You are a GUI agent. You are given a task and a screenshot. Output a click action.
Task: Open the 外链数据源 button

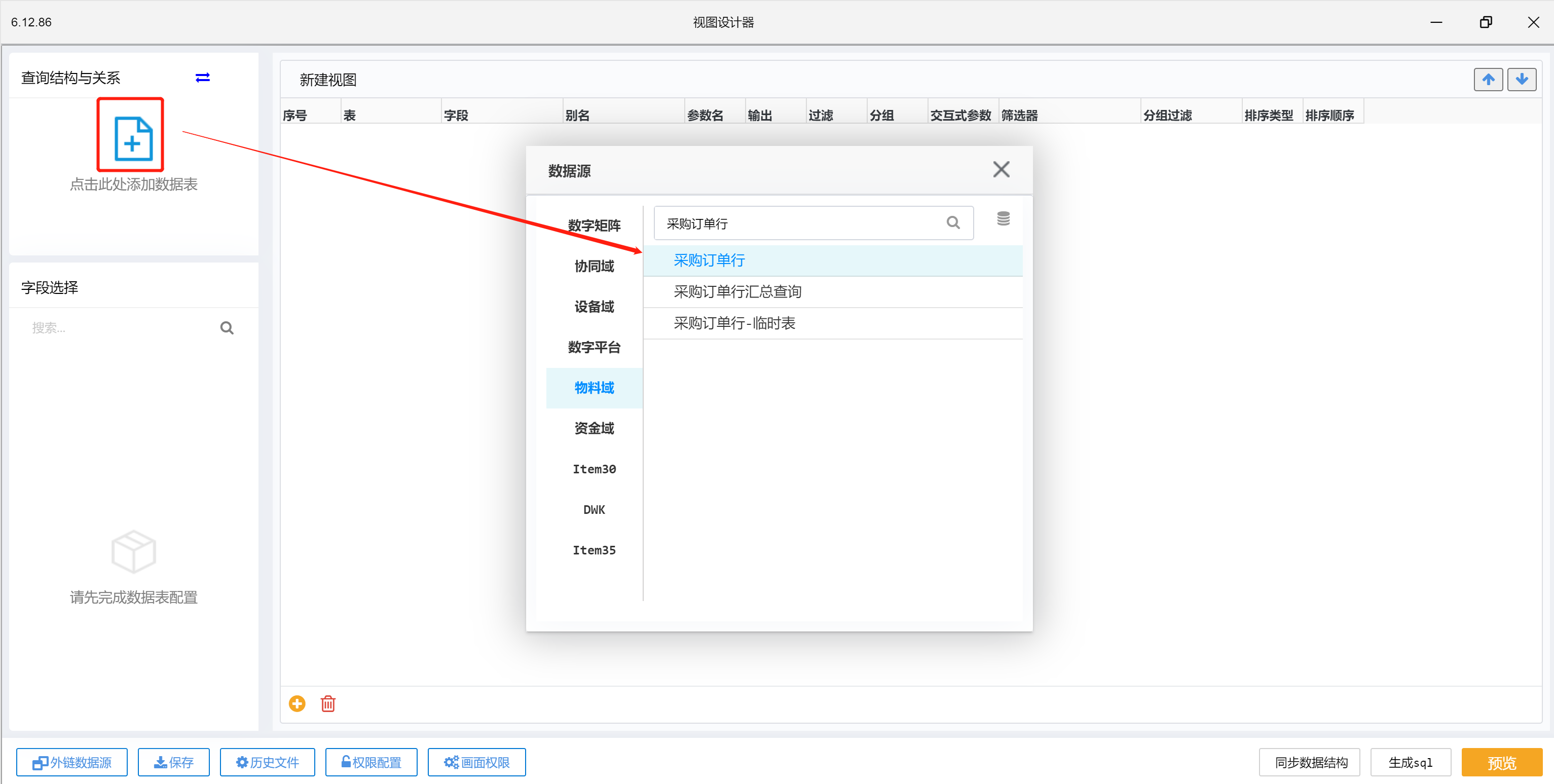pos(72,762)
